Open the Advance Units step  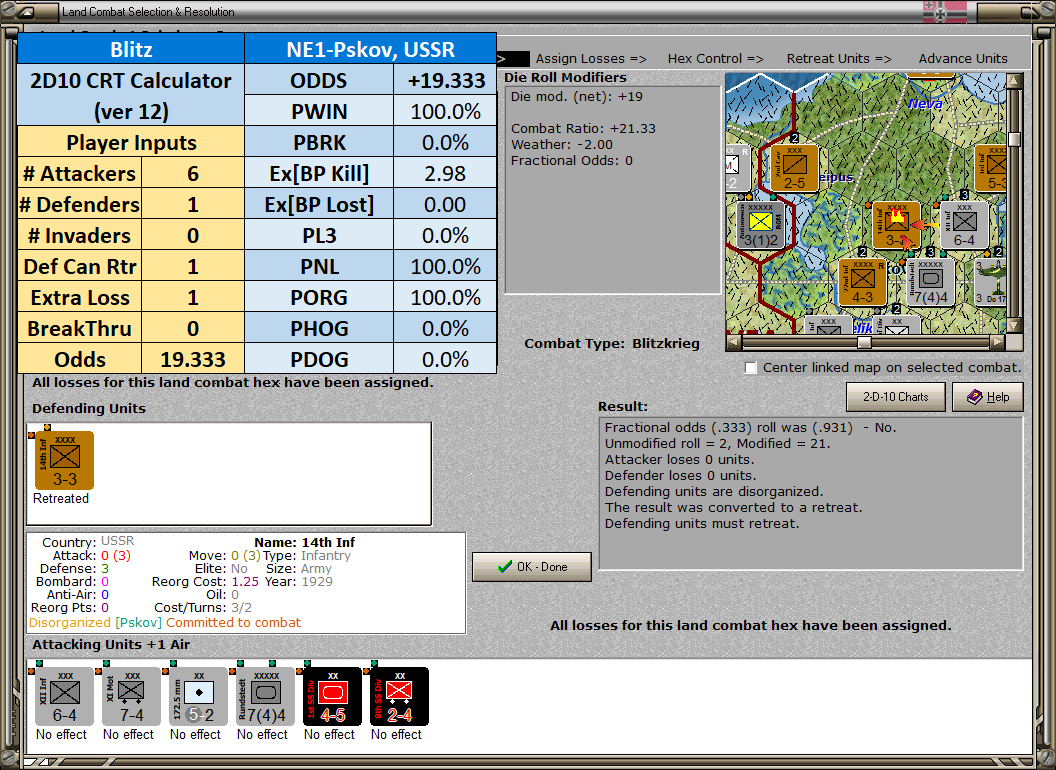pyautogui.click(x=963, y=59)
